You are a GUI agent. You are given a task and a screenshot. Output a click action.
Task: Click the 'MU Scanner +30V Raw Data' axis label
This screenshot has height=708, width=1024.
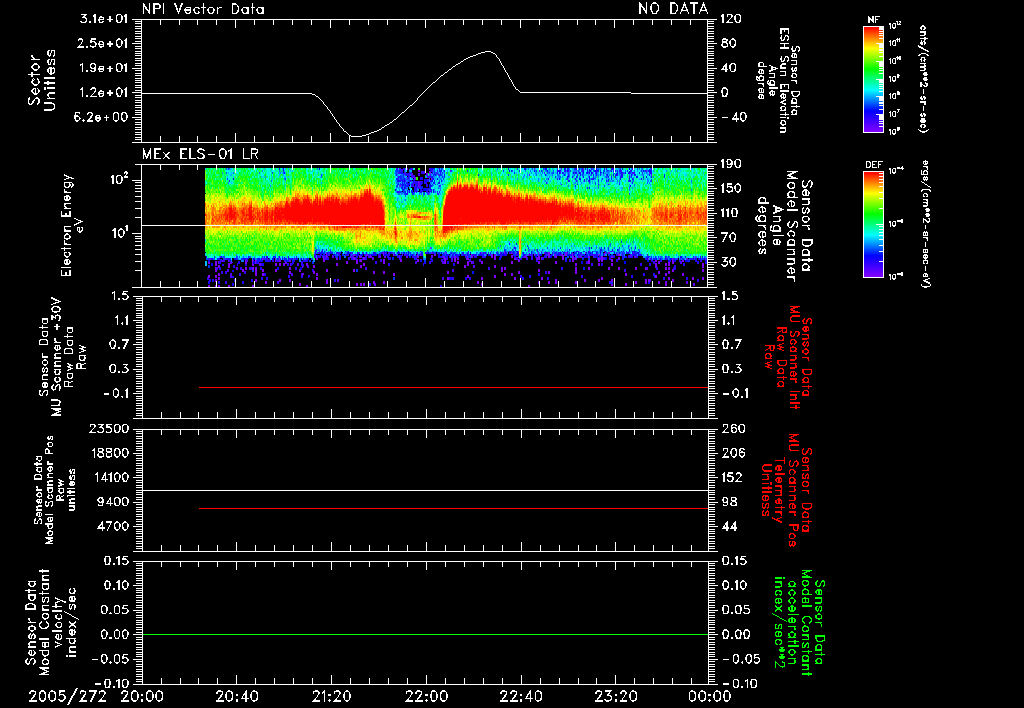(x=63, y=357)
